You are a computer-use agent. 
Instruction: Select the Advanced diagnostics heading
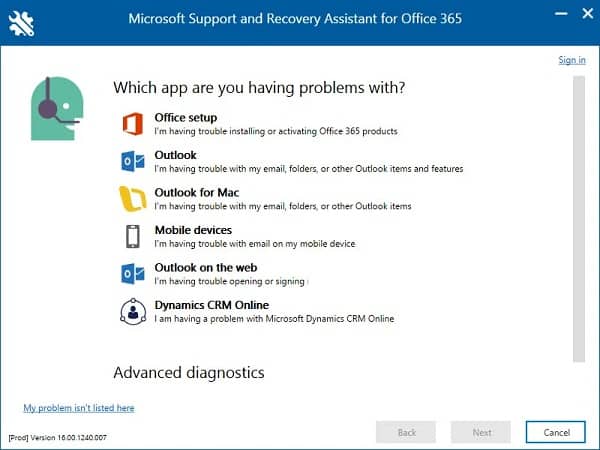pyautogui.click(x=189, y=373)
